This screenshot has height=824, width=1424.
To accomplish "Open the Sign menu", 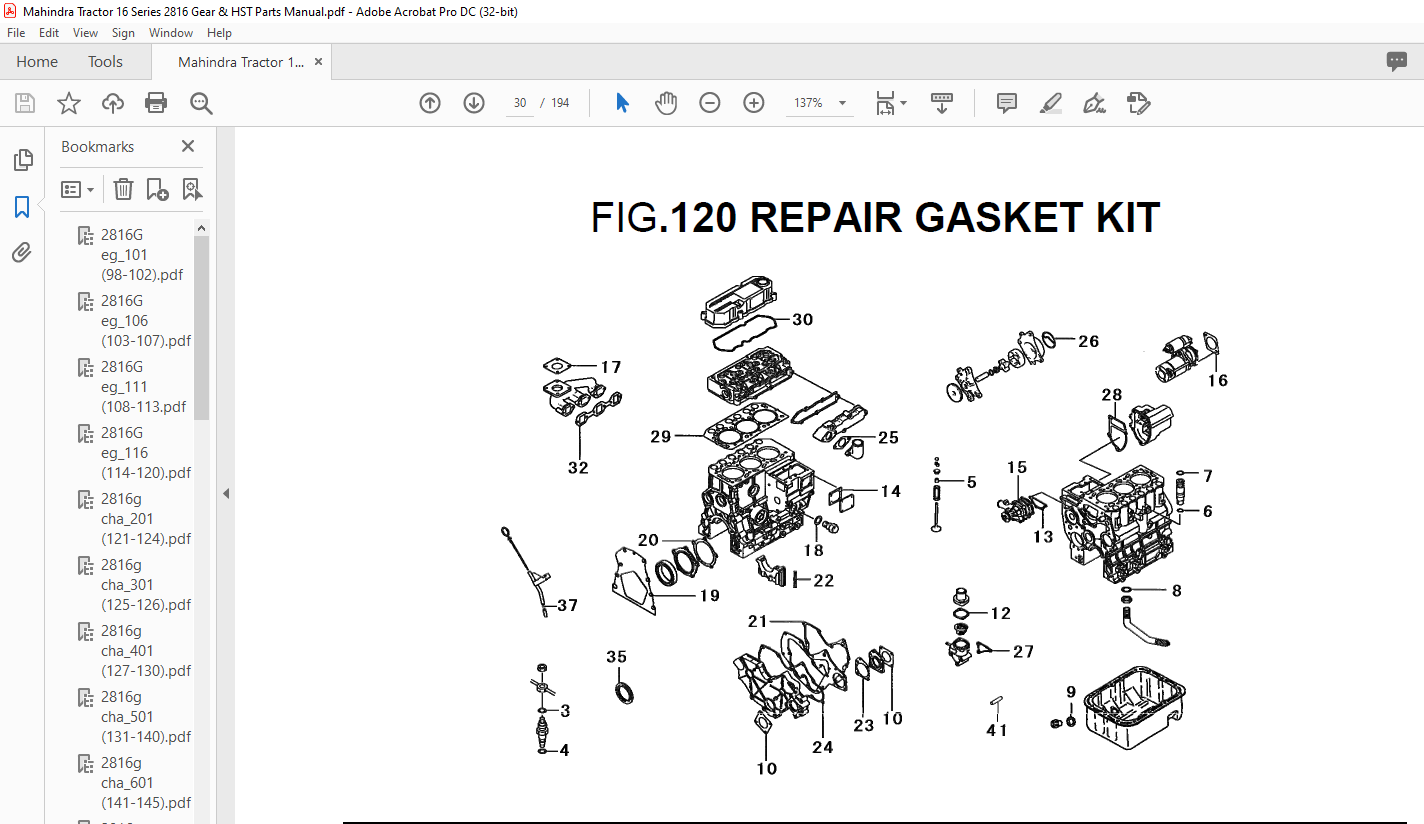I will click(123, 33).
